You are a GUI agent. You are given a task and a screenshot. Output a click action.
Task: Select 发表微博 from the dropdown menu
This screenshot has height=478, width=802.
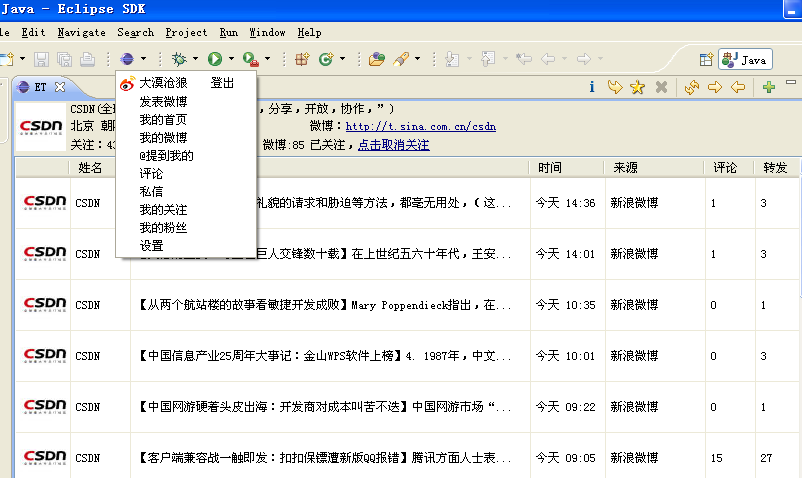(163, 101)
